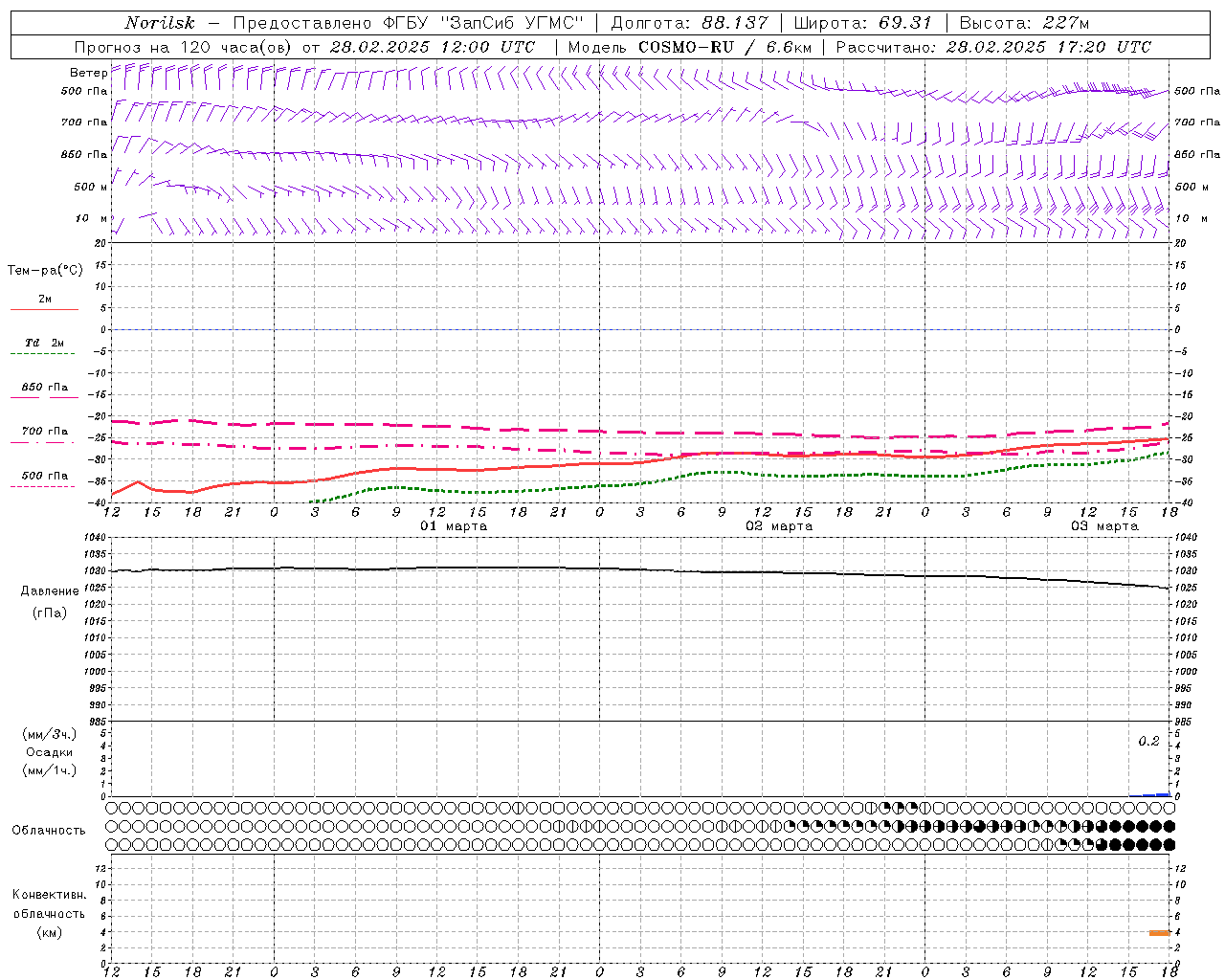Click the orange convective cloud bar
The width and height of the screenshot is (1225, 980).
(1160, 932)
